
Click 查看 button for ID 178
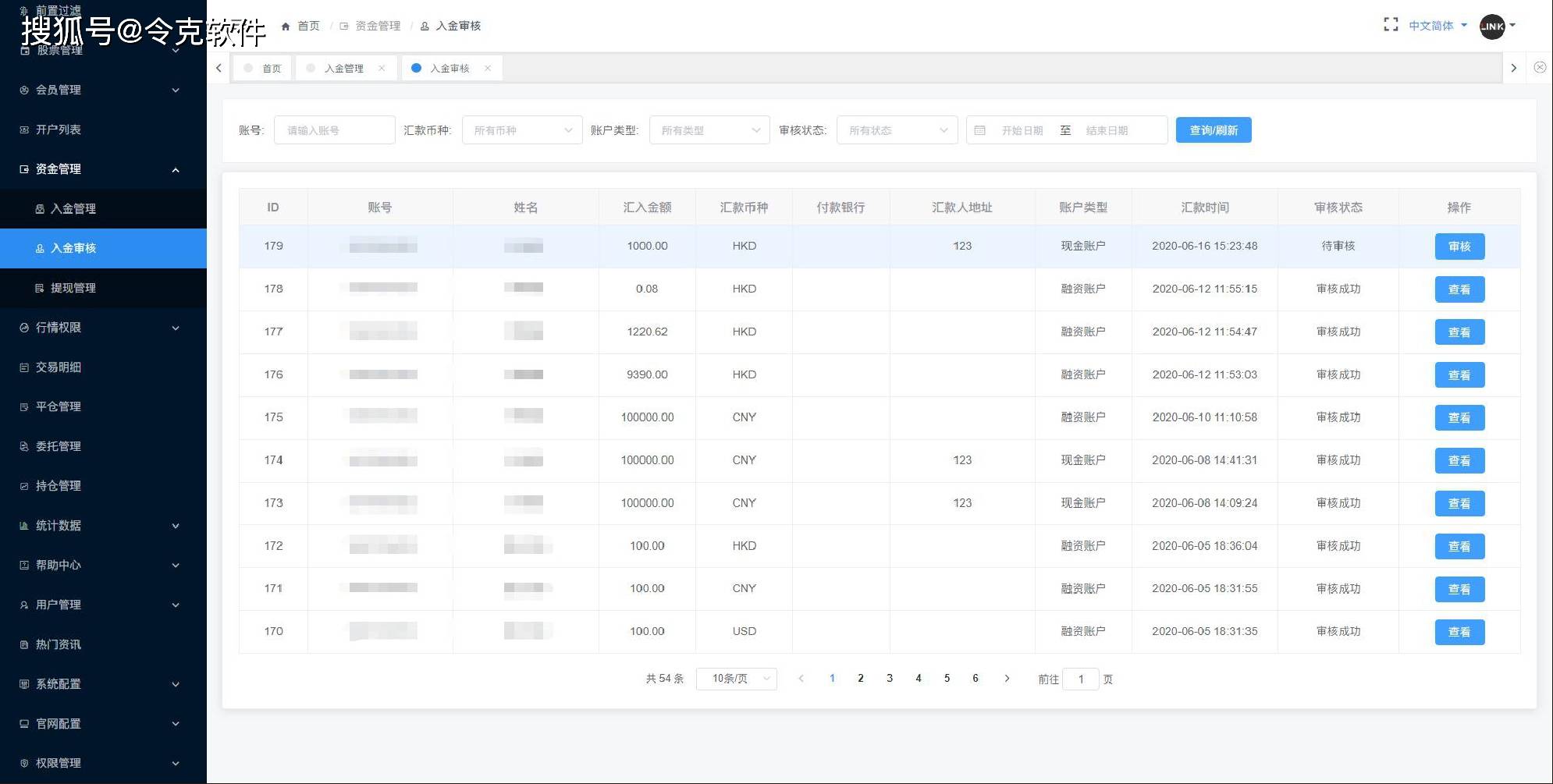tap(1459, 289)
